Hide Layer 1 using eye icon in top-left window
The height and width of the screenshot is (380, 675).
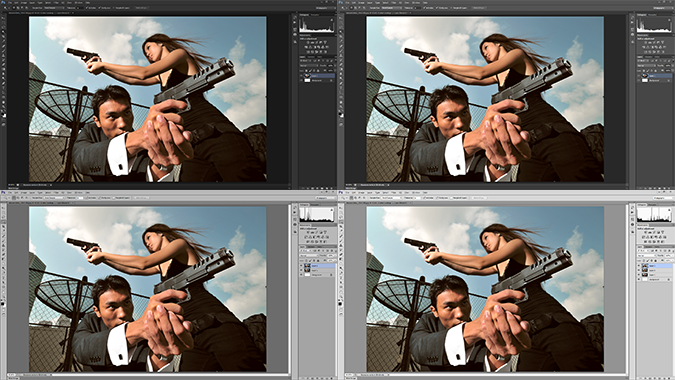click(x=301, y=76)
